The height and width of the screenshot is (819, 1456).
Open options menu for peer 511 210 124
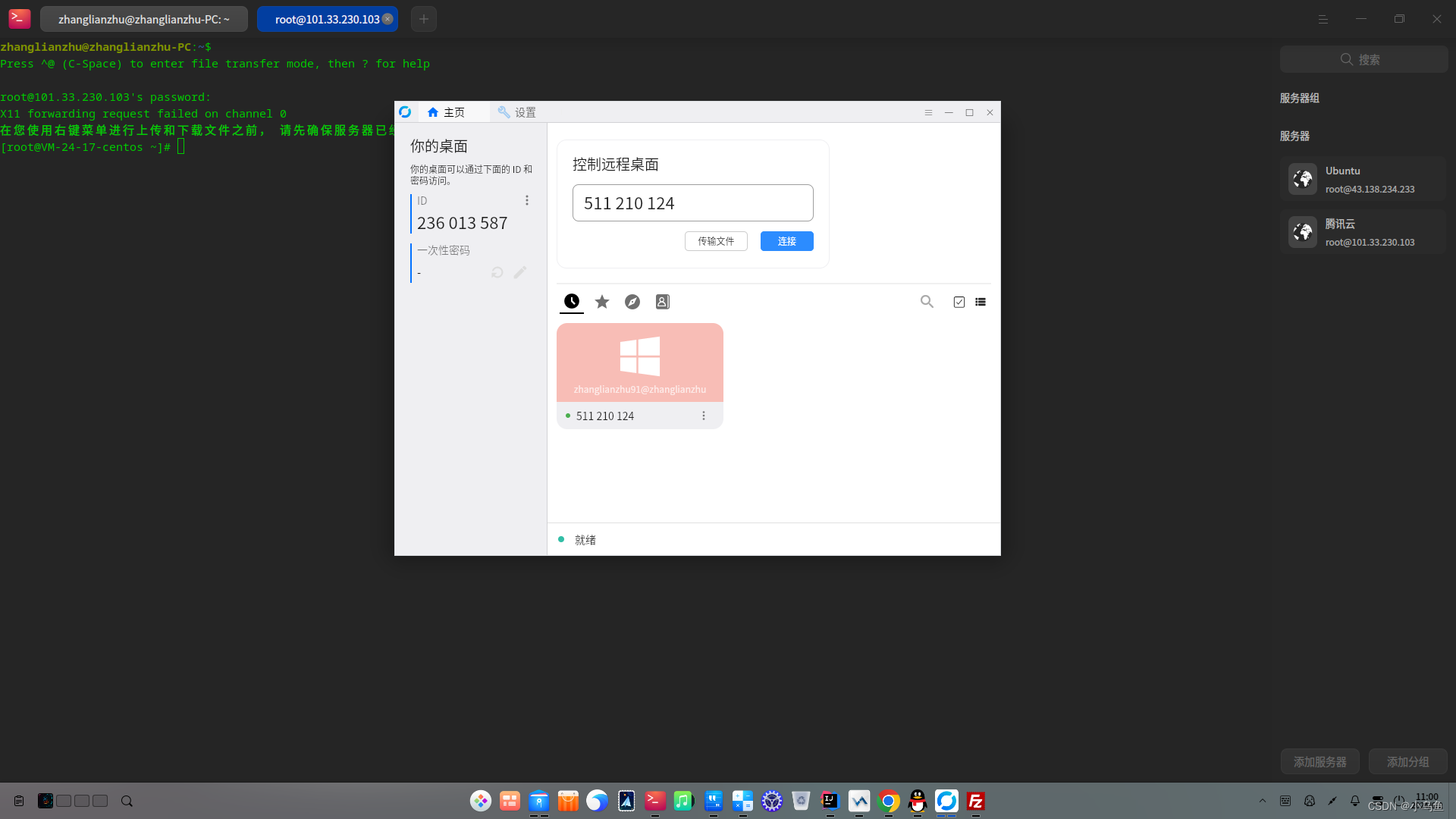coord(704,416)
